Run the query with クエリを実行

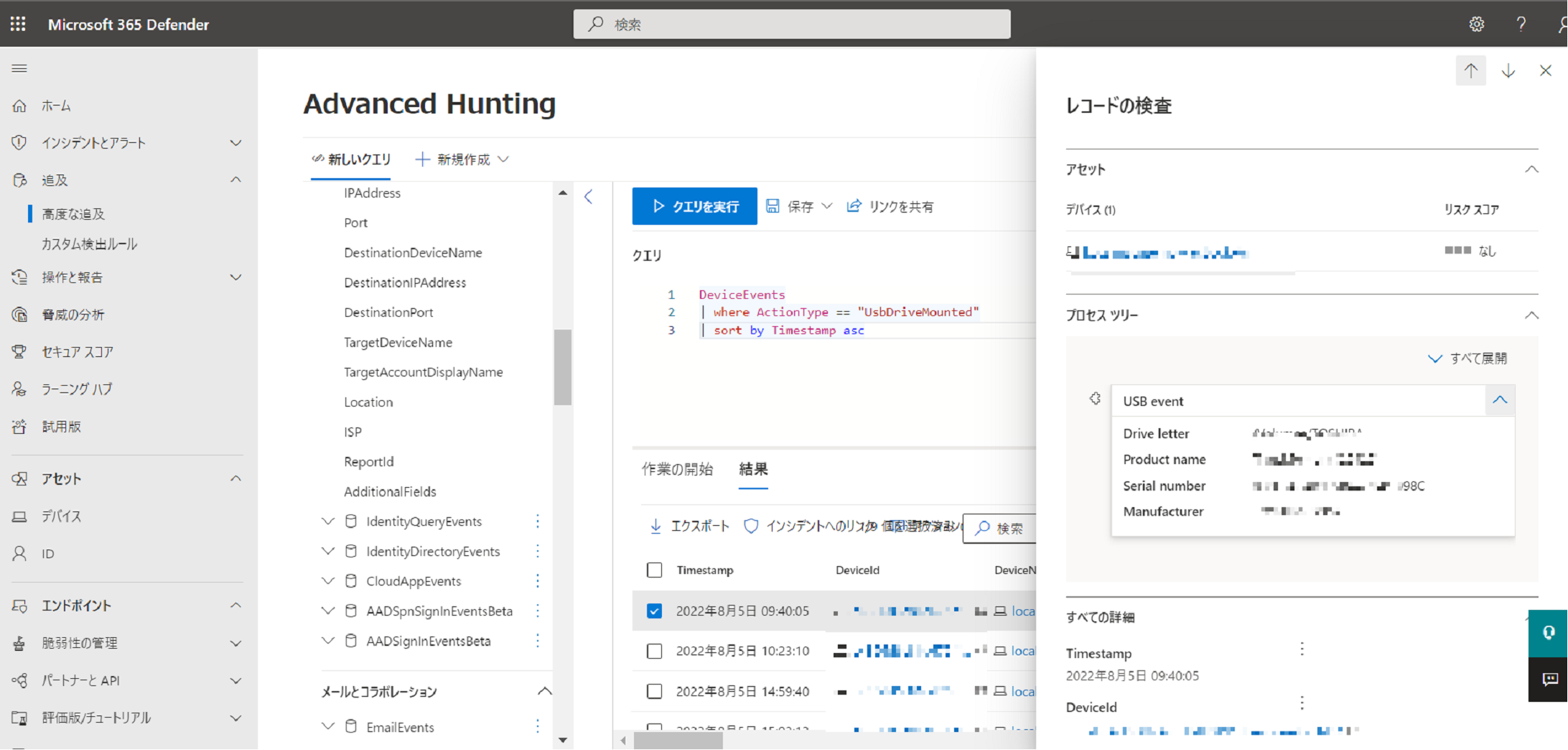point(694,206)
